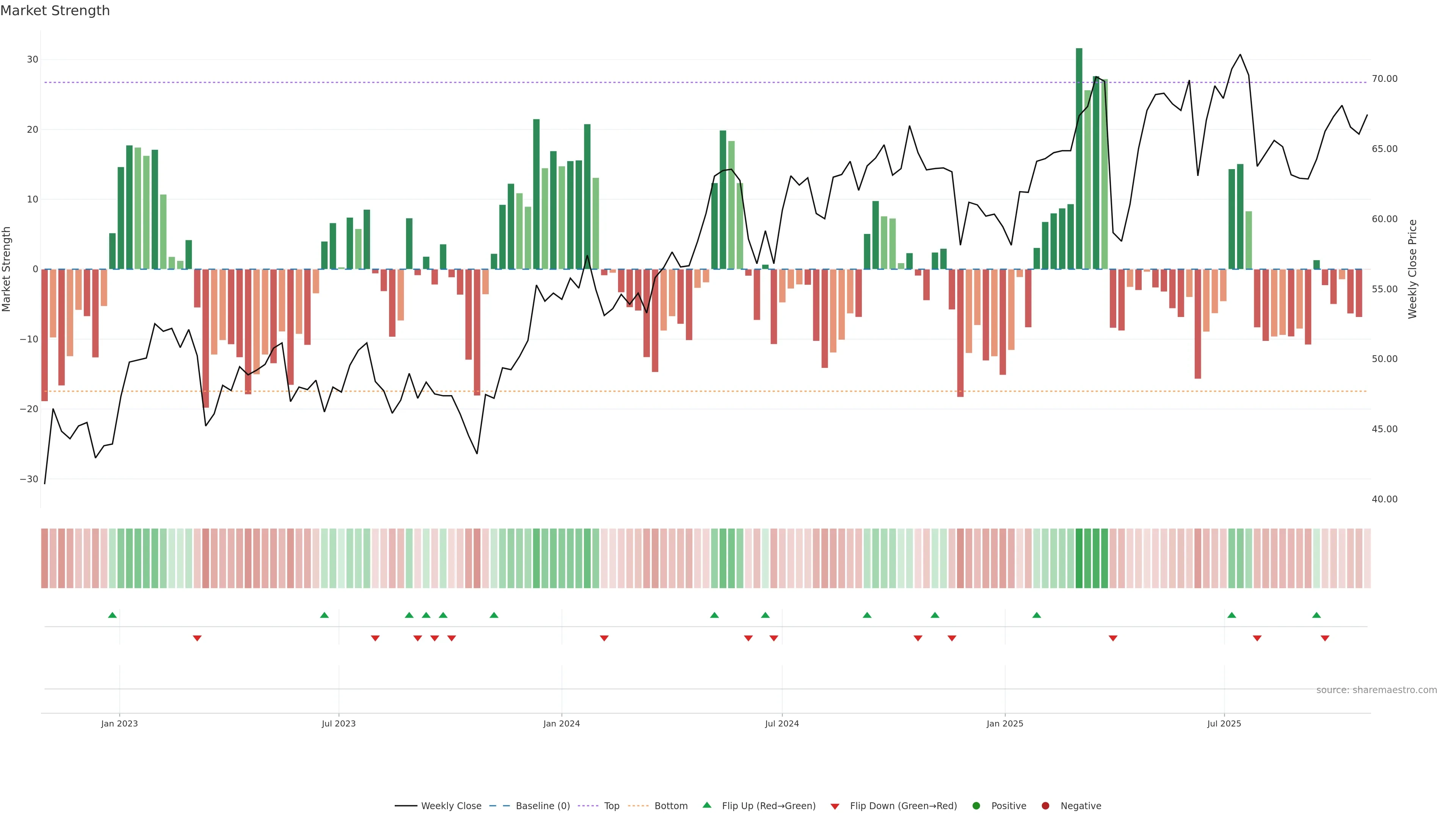Click the red Negative circle legend icon
This screenshot has height=819, width=1456.
pyautogui.click(x=1045, y=805)
